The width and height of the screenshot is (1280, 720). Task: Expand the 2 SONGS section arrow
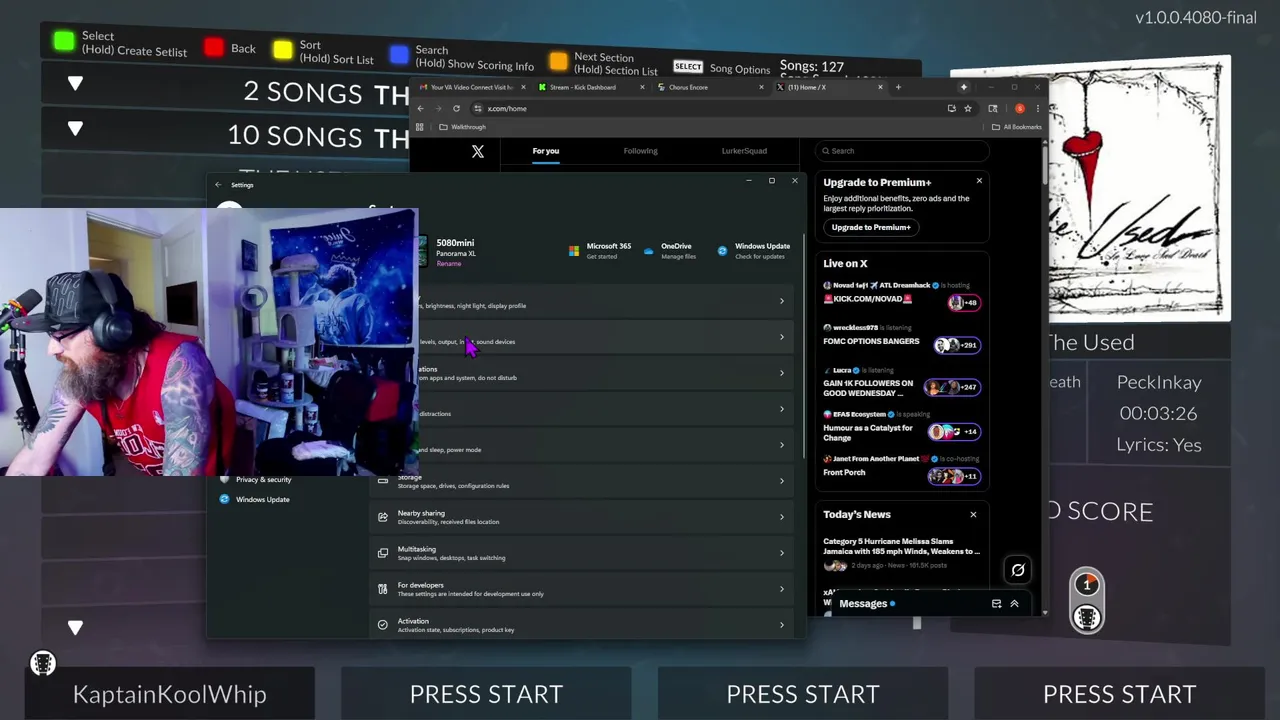click(x=75, y=84)
